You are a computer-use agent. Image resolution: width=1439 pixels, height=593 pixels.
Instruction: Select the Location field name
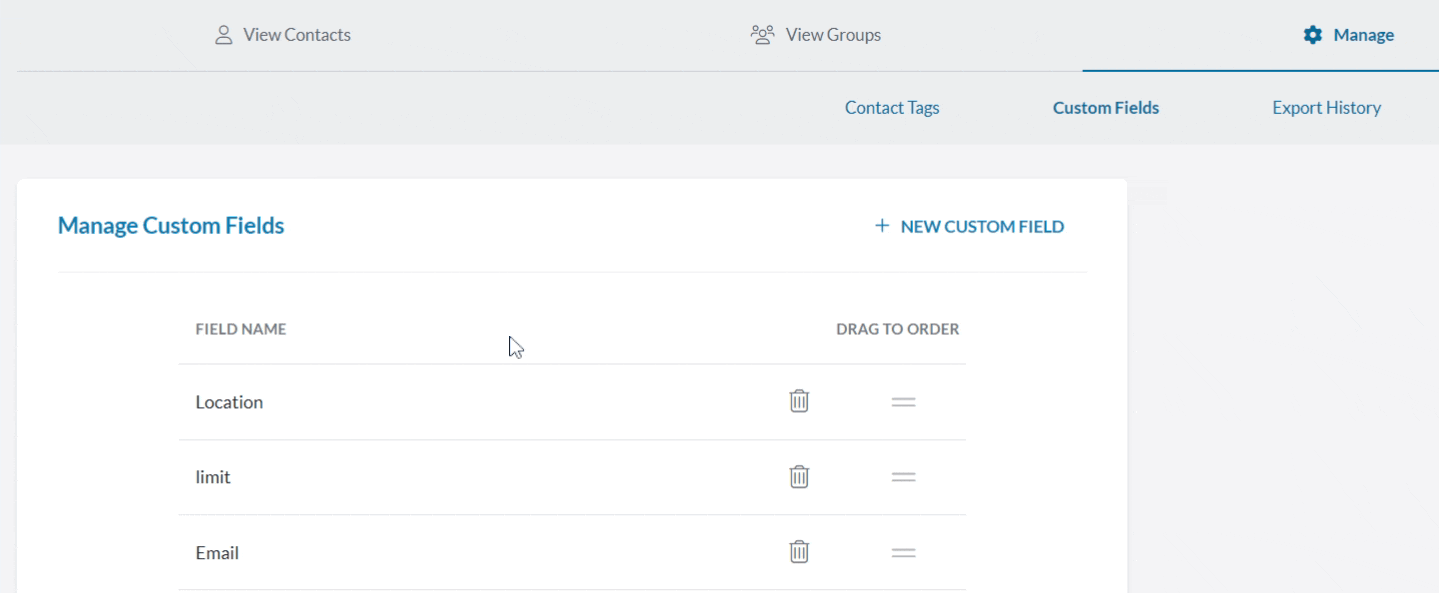tap(229, 402)
